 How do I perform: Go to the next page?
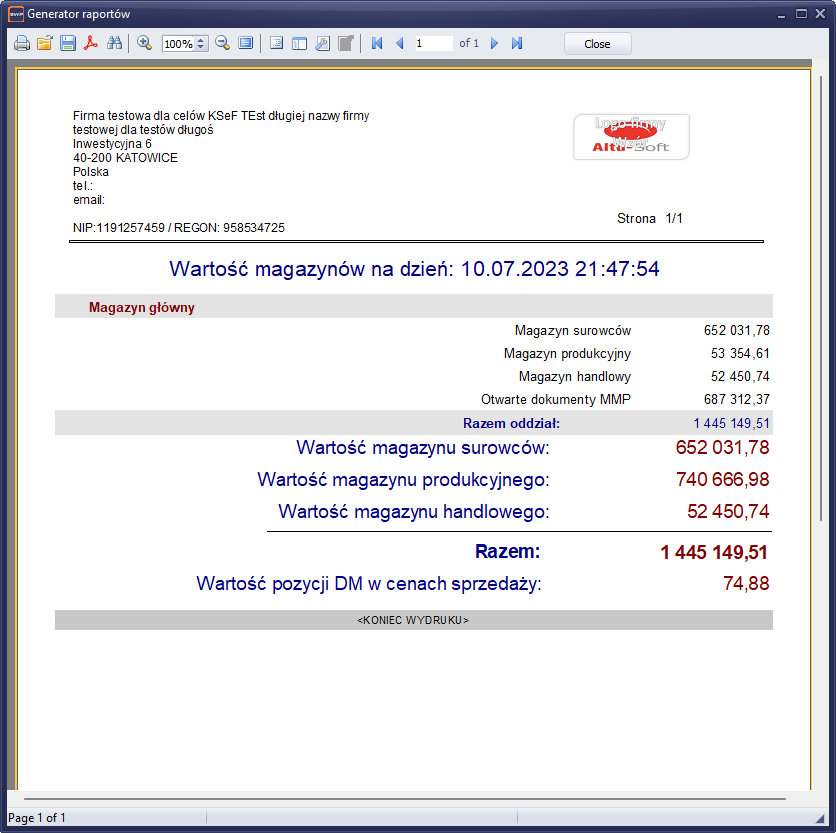494,44
